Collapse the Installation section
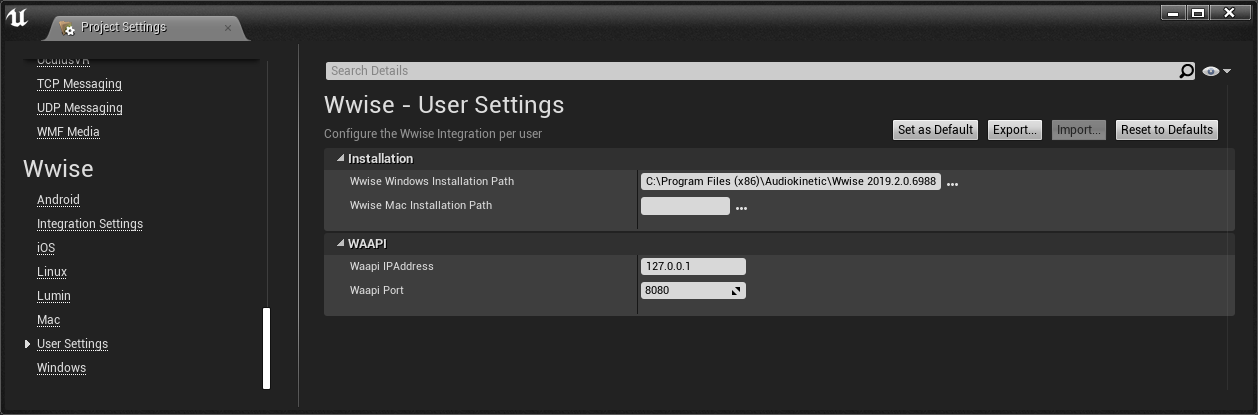The image size is (1258, 415). pyautogui.click(x=340, y=158)
